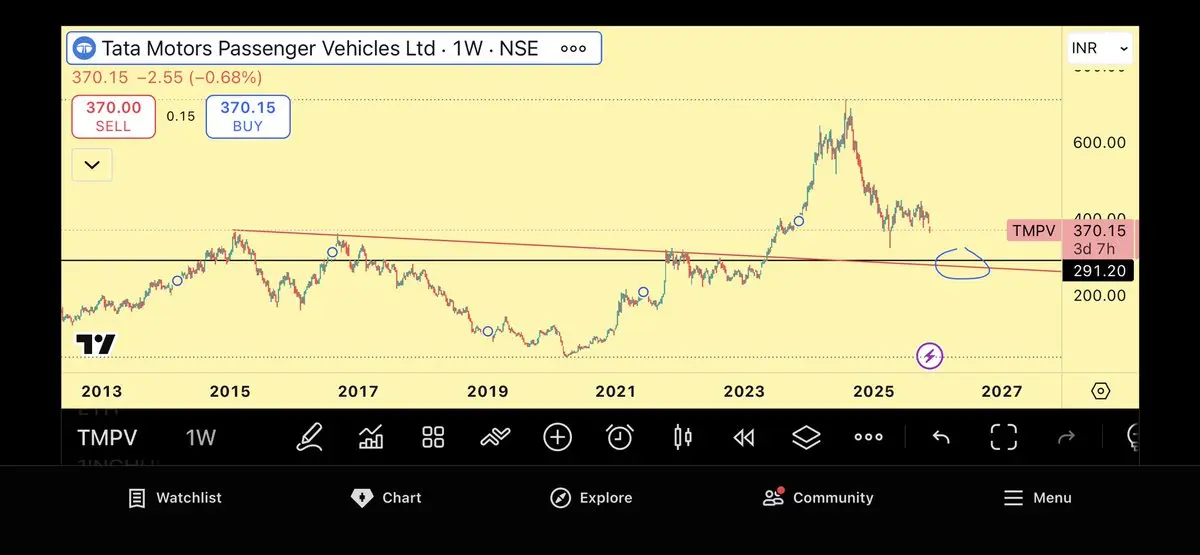1200x555 pixels.
Task: Open the chart compare lines icon
Action: (x=495, y=437)
